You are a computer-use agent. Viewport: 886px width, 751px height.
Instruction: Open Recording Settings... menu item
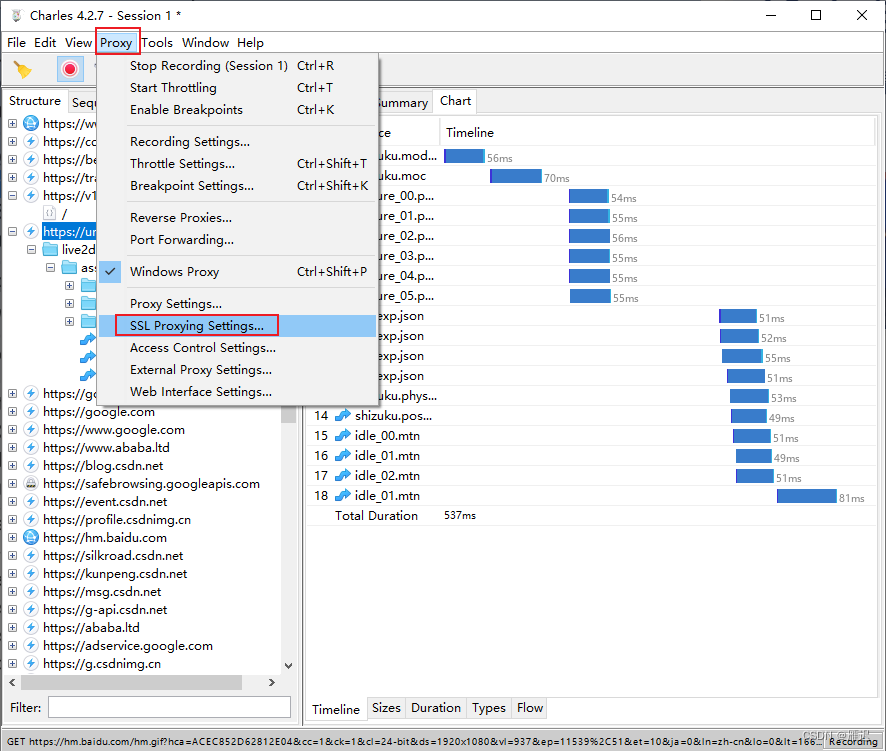pos(237,142)
